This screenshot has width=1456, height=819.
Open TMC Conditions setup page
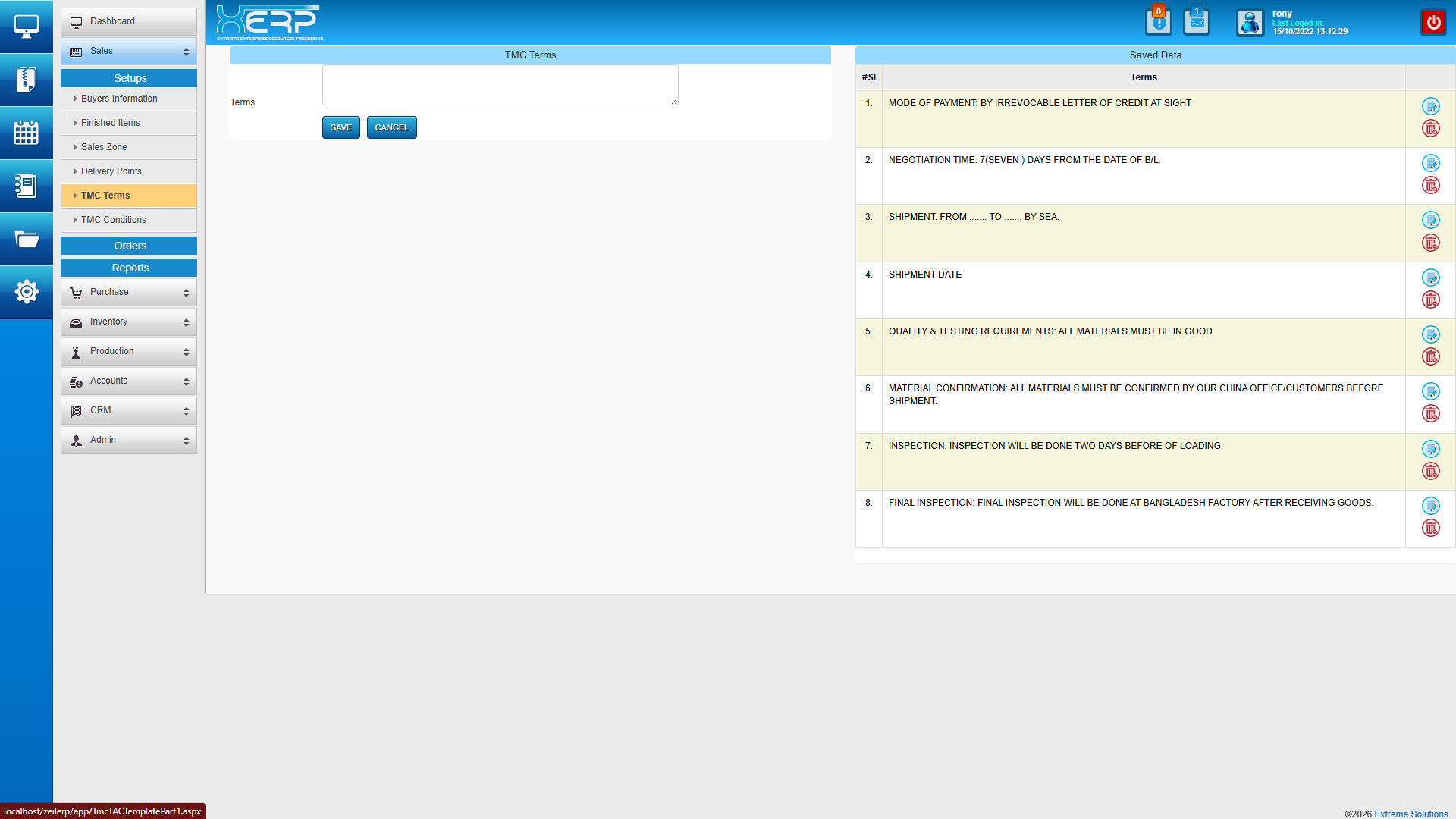[114, 220]
